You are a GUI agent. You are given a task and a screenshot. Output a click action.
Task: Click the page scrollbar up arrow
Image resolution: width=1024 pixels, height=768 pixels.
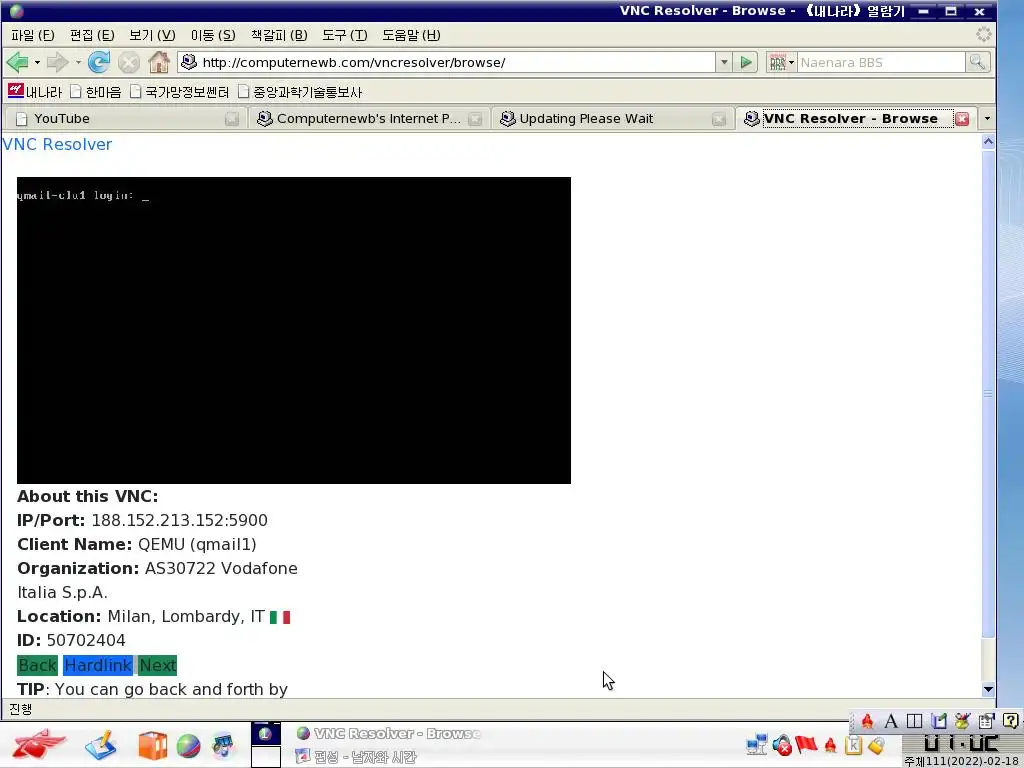tap(988, 142)
